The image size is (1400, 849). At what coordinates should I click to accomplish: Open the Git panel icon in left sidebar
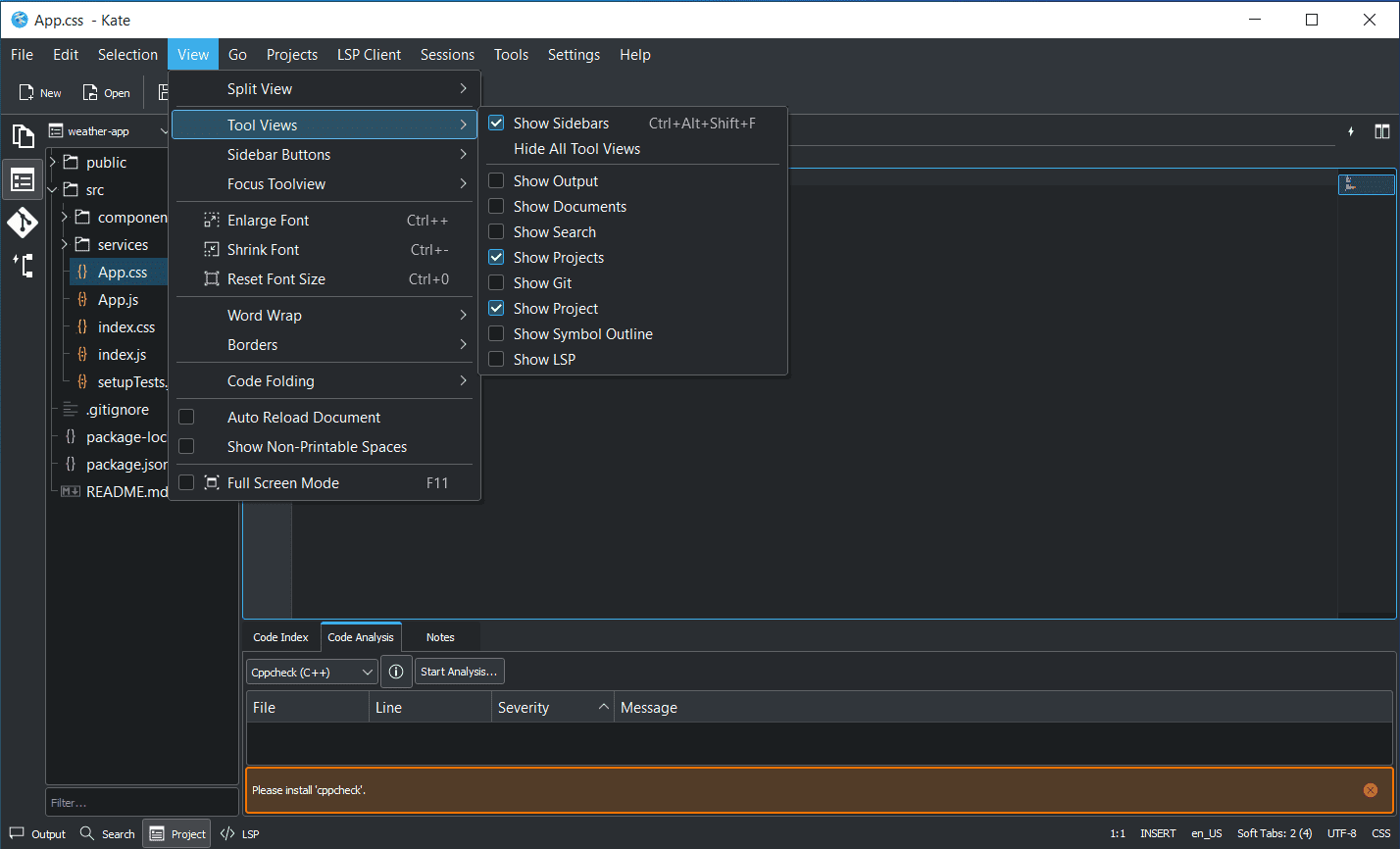pos(23,223)
